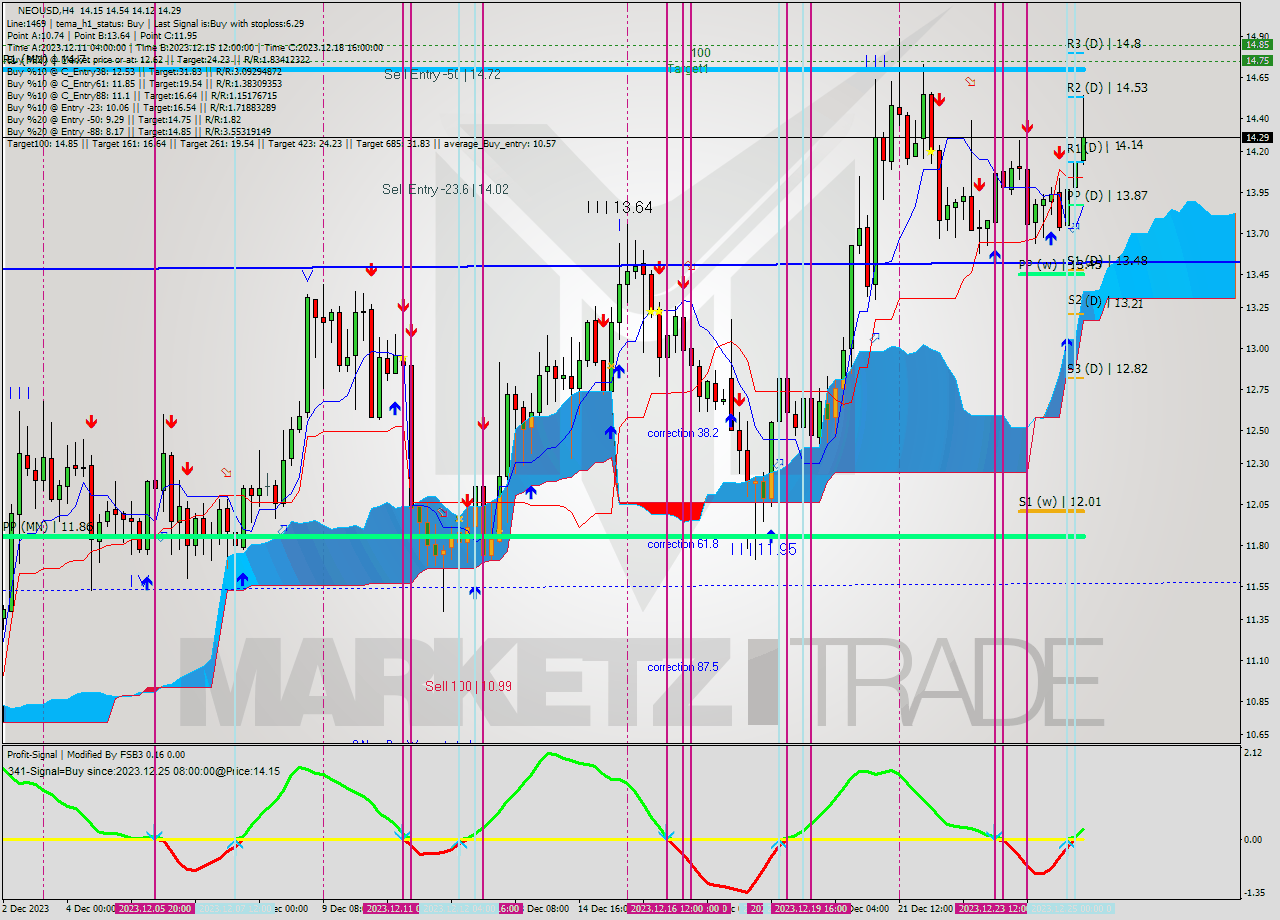Click the green '100' label at chart top
This screenshot has width=1280, height=920.
point(701,52)
